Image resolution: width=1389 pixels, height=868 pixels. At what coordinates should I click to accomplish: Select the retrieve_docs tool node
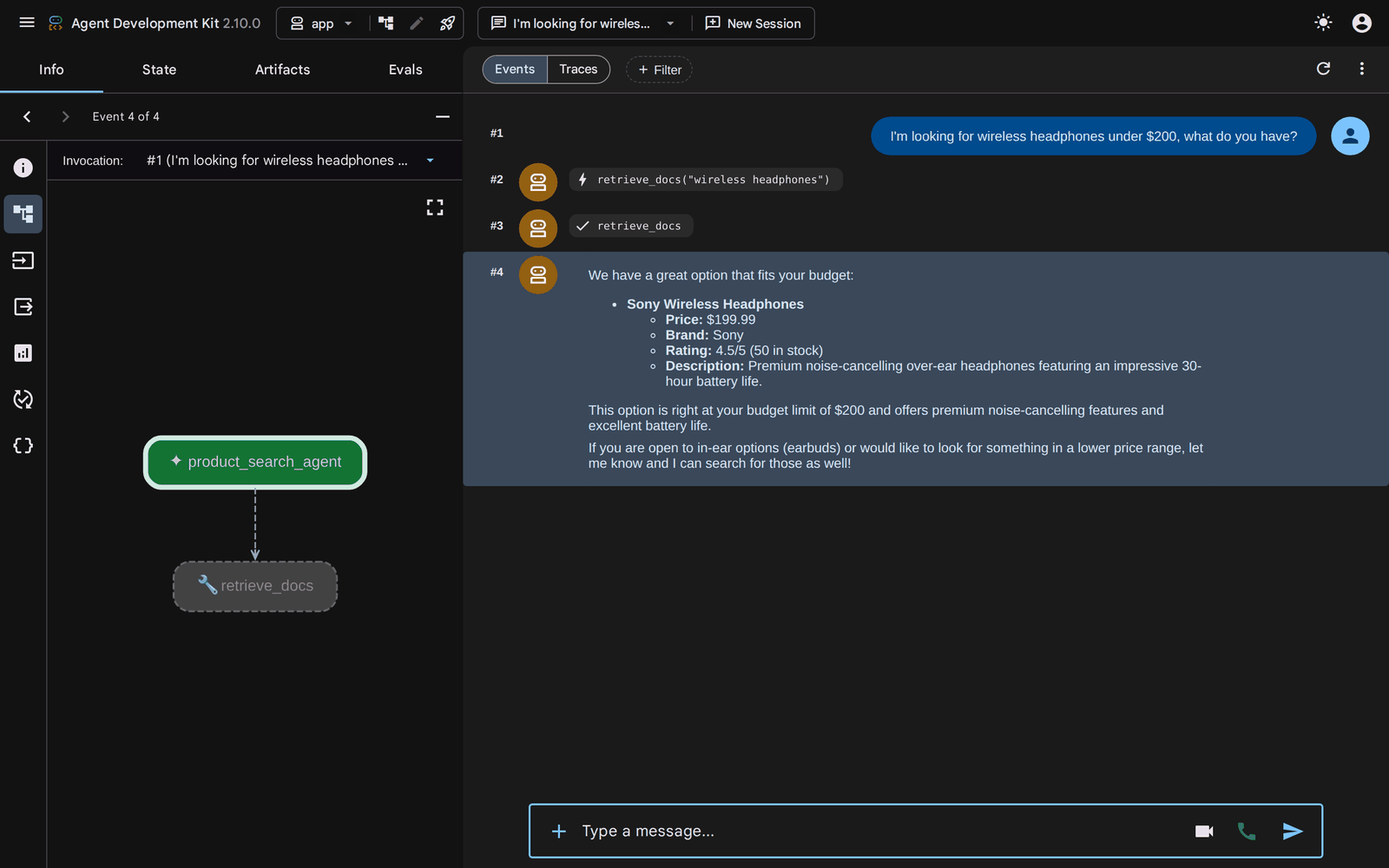tap(255, 586)
